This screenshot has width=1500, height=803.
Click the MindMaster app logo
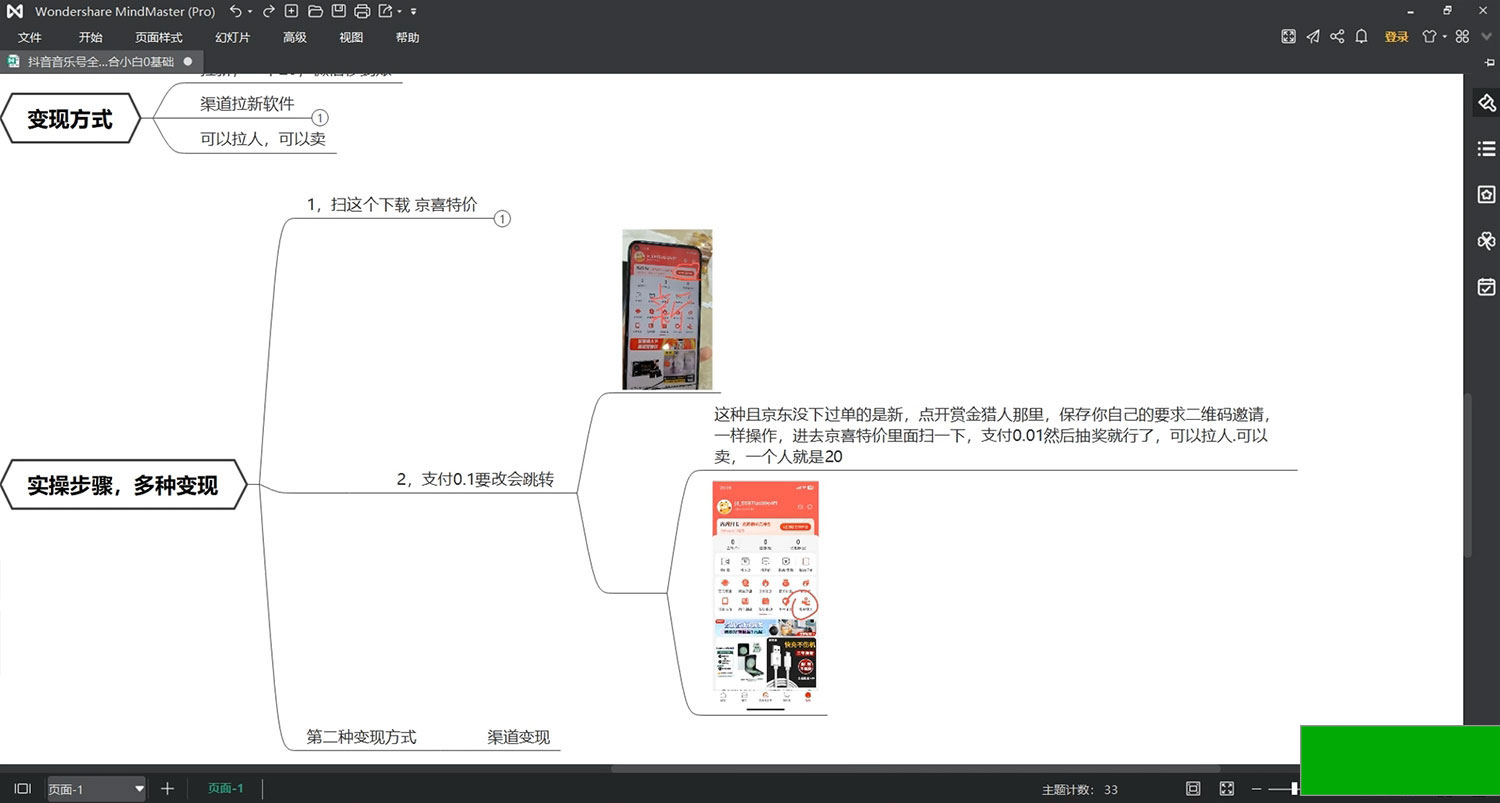click(x=14, y=11)
